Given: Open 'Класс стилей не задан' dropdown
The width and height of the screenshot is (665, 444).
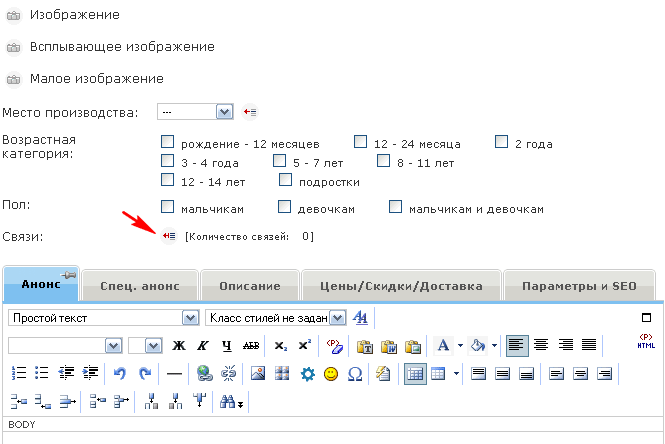Looking at the screenshot, I should point(338,317).
